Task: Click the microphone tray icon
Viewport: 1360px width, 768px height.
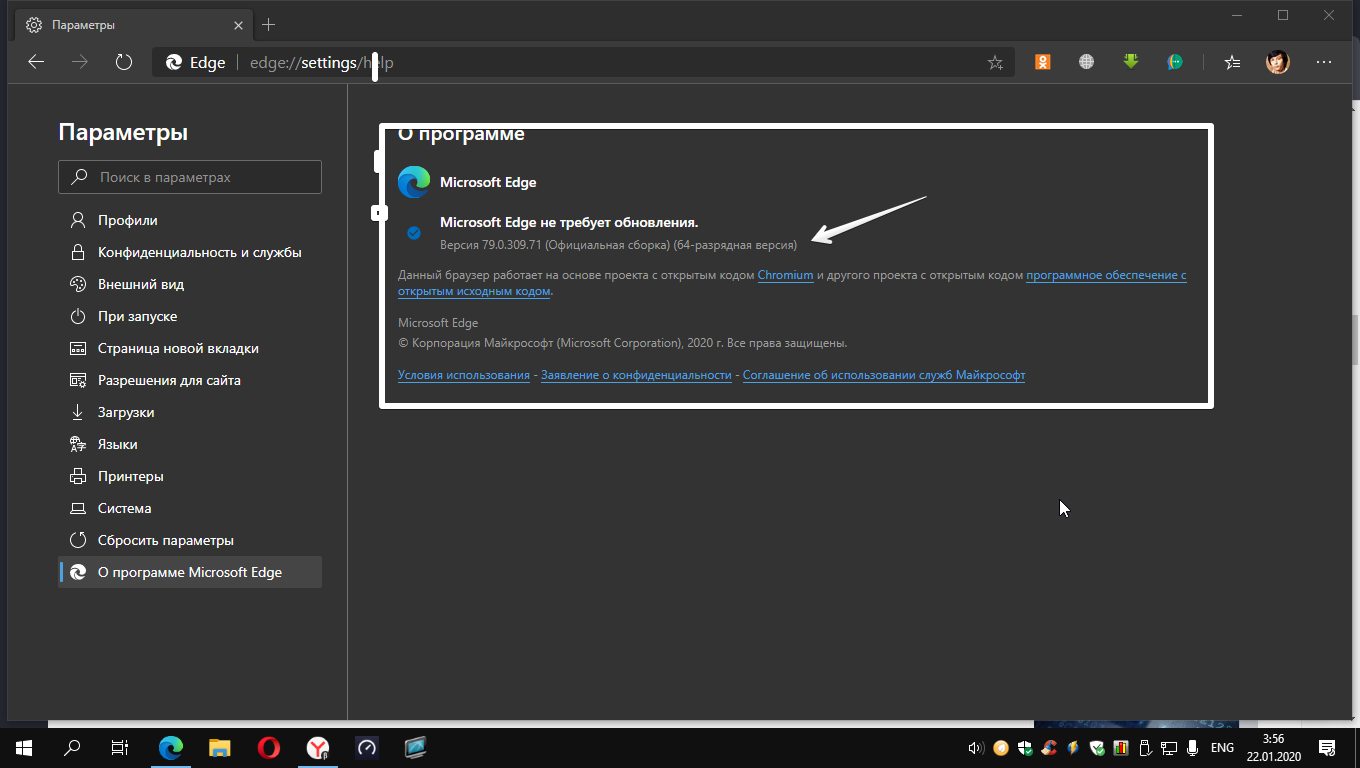Action: (x=1192, y=748)
